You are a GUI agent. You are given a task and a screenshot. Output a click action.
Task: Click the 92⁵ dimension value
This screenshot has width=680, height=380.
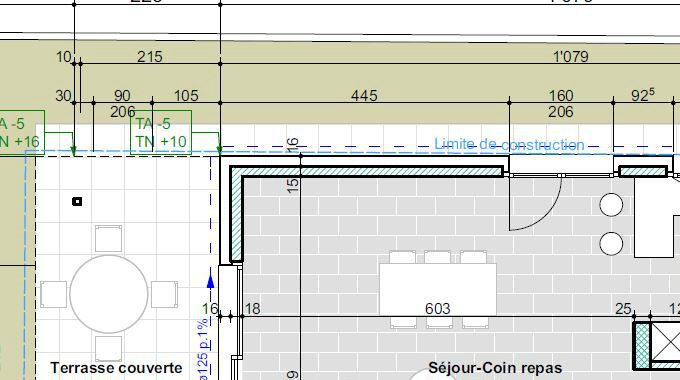coord(642,95)
